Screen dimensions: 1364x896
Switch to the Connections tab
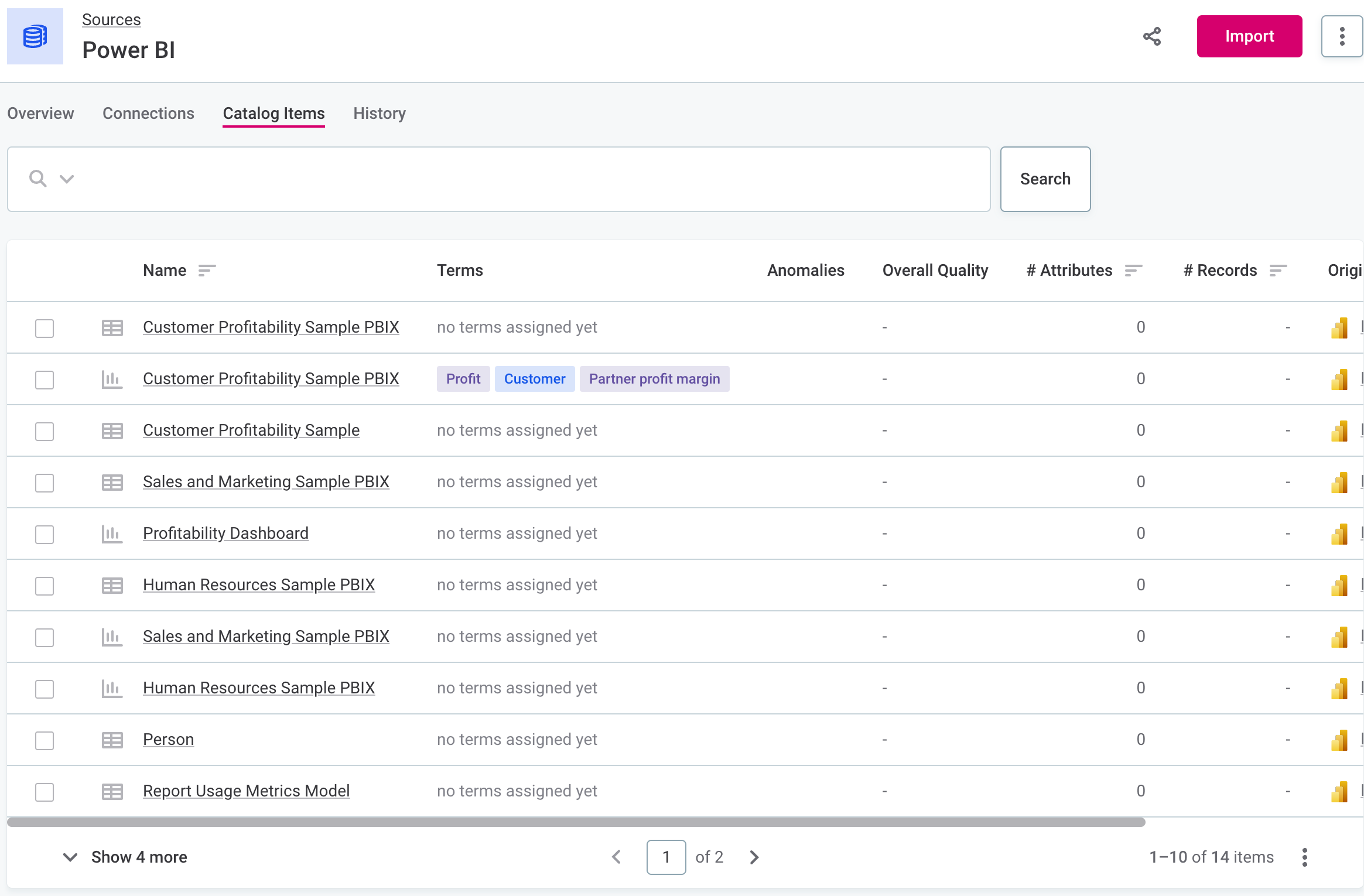click(148, 114)
